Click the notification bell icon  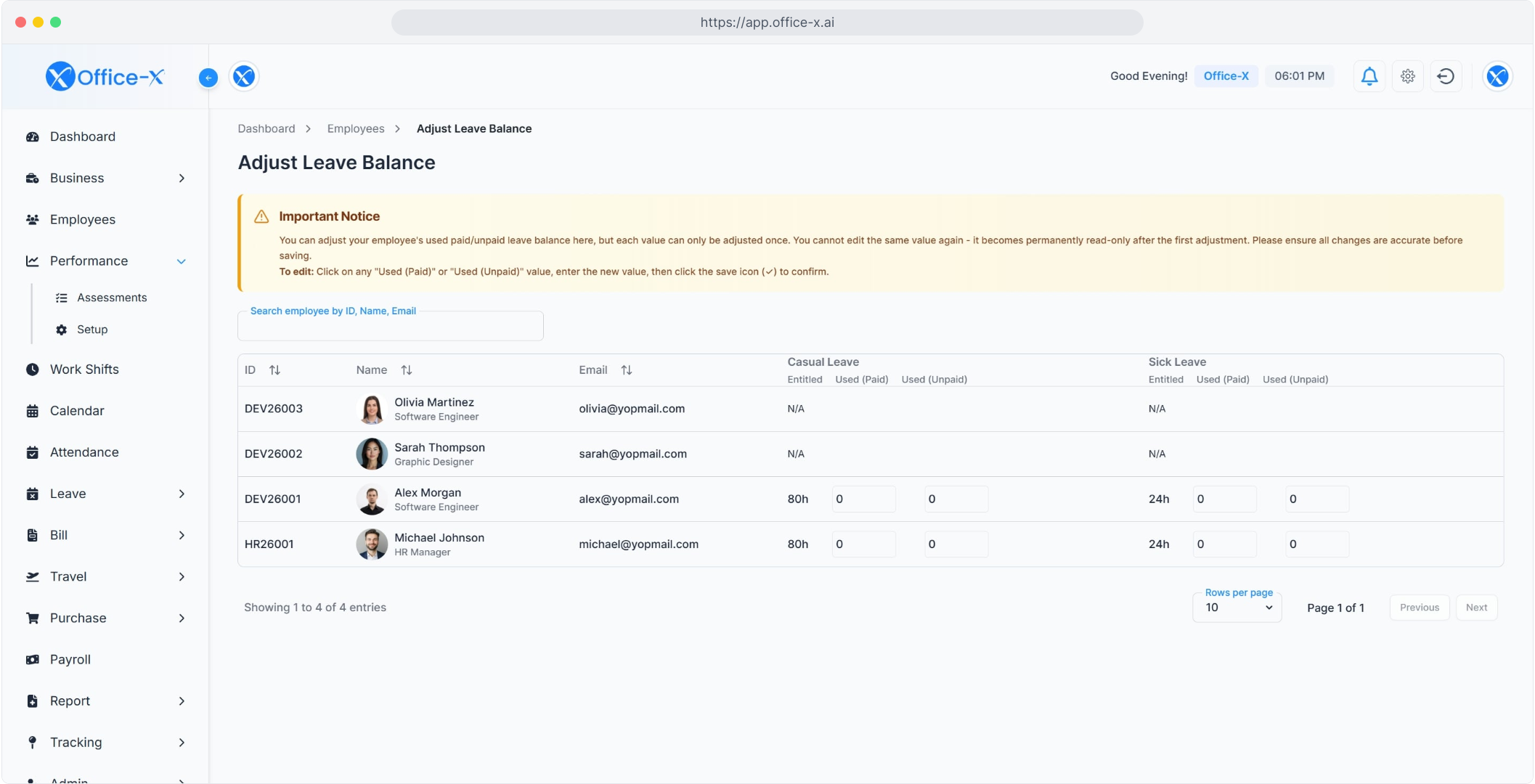(x=1369, y=76)
